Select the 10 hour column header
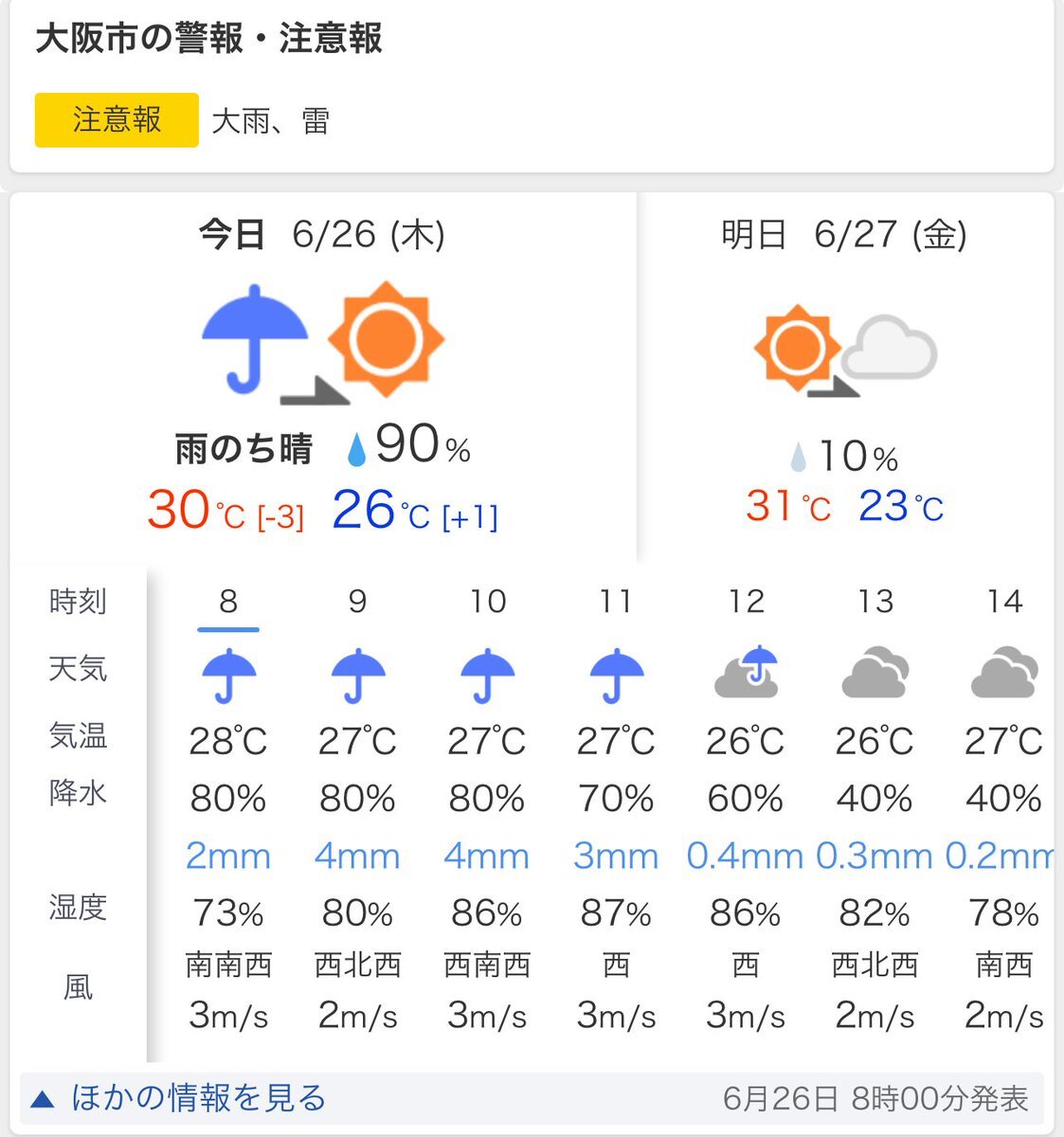The height and width of the screenshot is (1137, 1064). [x=487, y=602]
